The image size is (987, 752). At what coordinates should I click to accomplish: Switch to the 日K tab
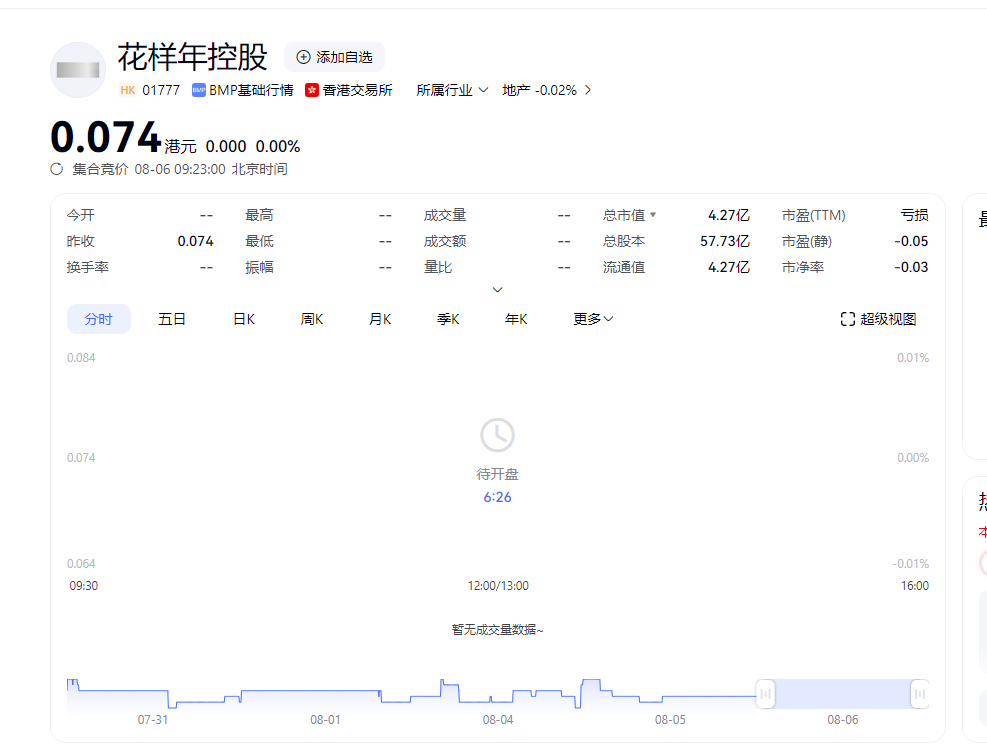[244, 319]
